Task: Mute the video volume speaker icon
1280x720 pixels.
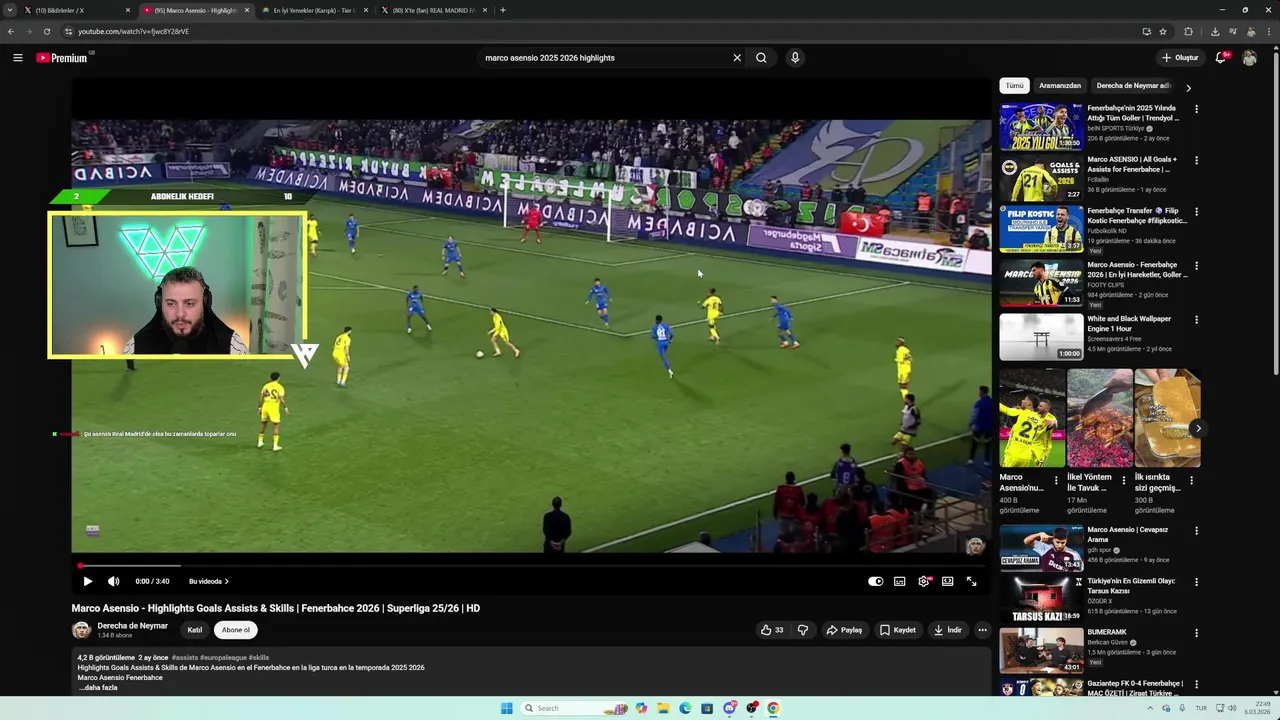Action: tap(114, 581)
